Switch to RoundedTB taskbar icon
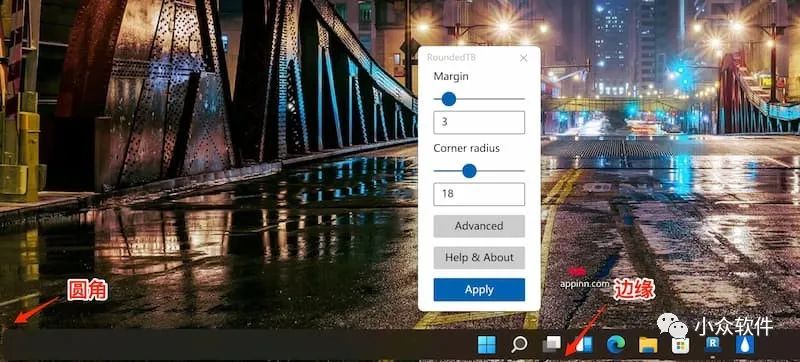Screen dimensions: 800x362 (712, 345)
